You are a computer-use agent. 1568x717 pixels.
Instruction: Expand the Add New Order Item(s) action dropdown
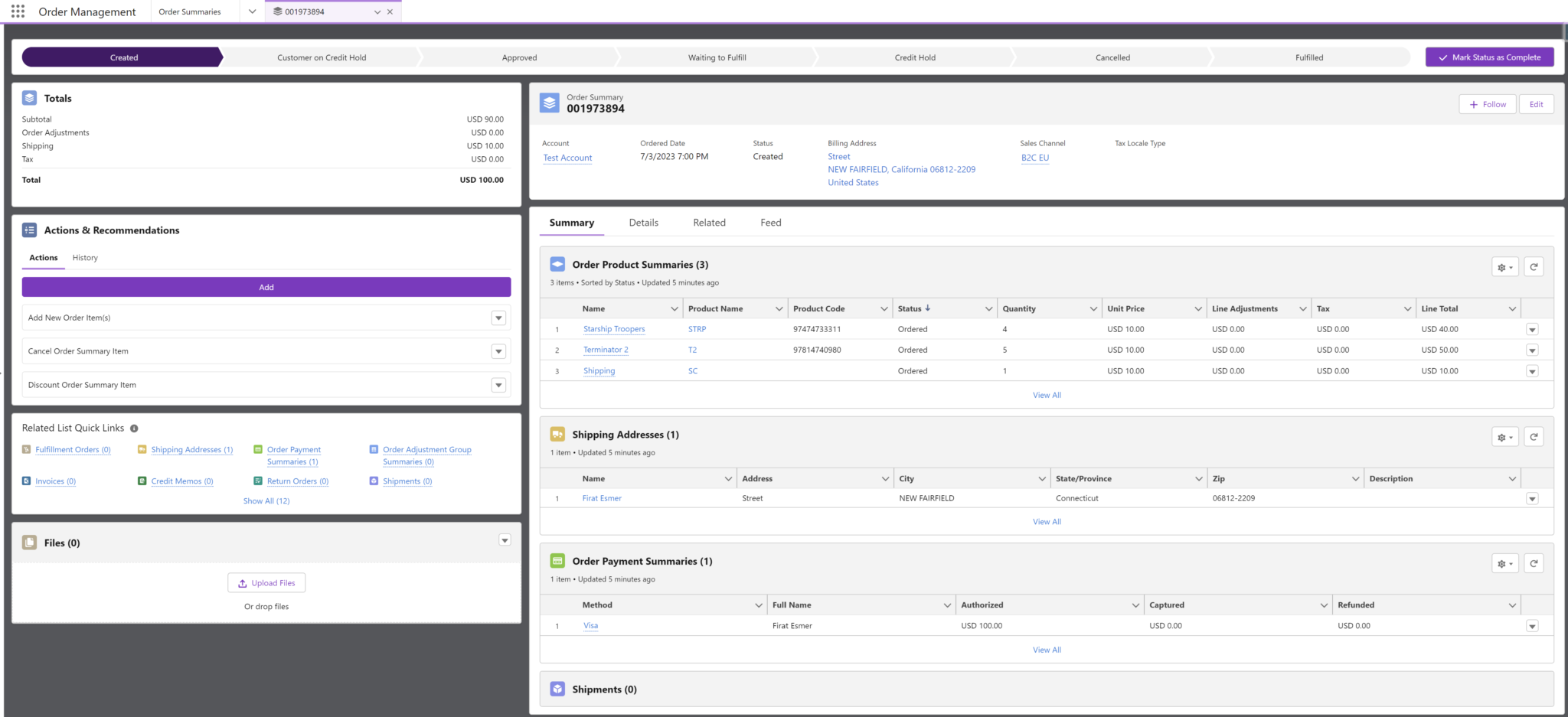tap(498, 317)
